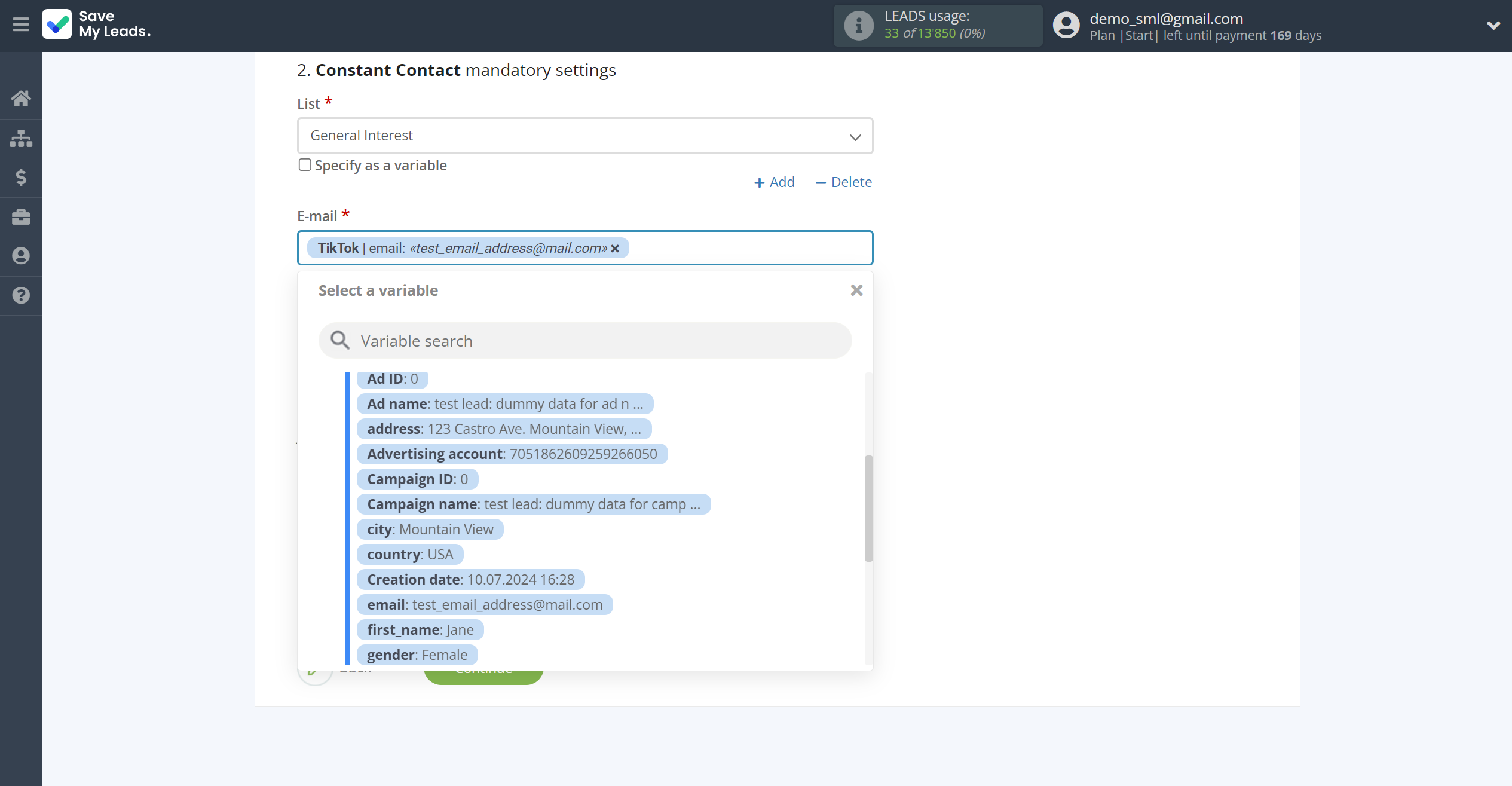Close the Select a variable panel
Viewport: 1512px width, 786px height.
point(856,290)
